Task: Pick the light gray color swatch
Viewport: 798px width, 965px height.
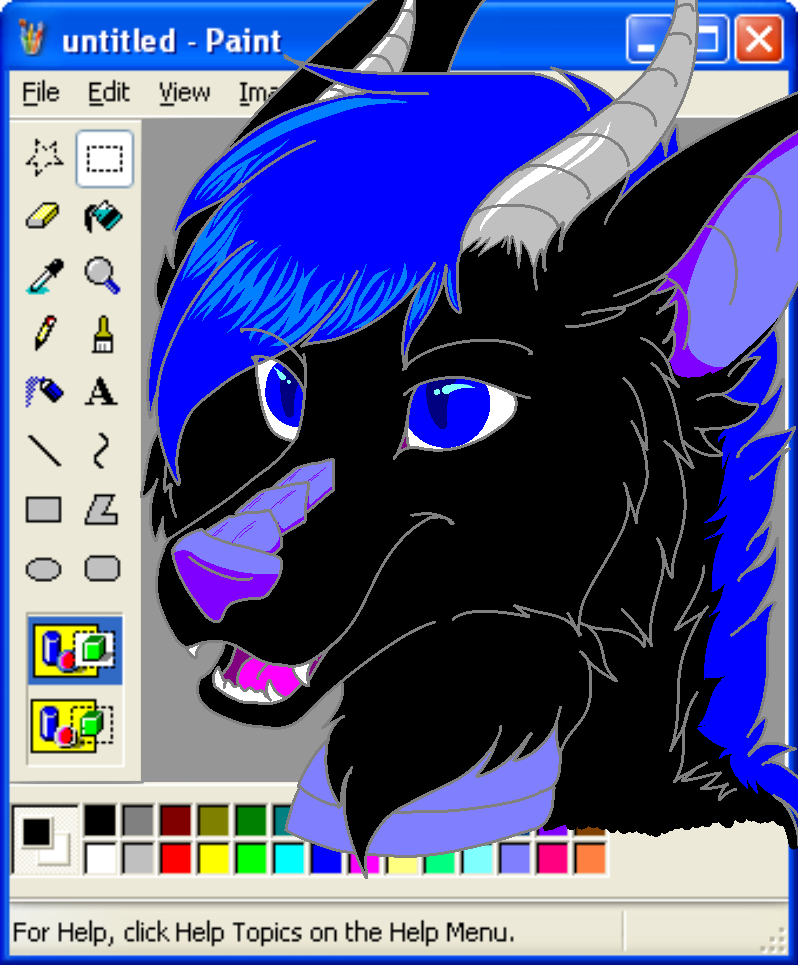Action: pos(138,859)
